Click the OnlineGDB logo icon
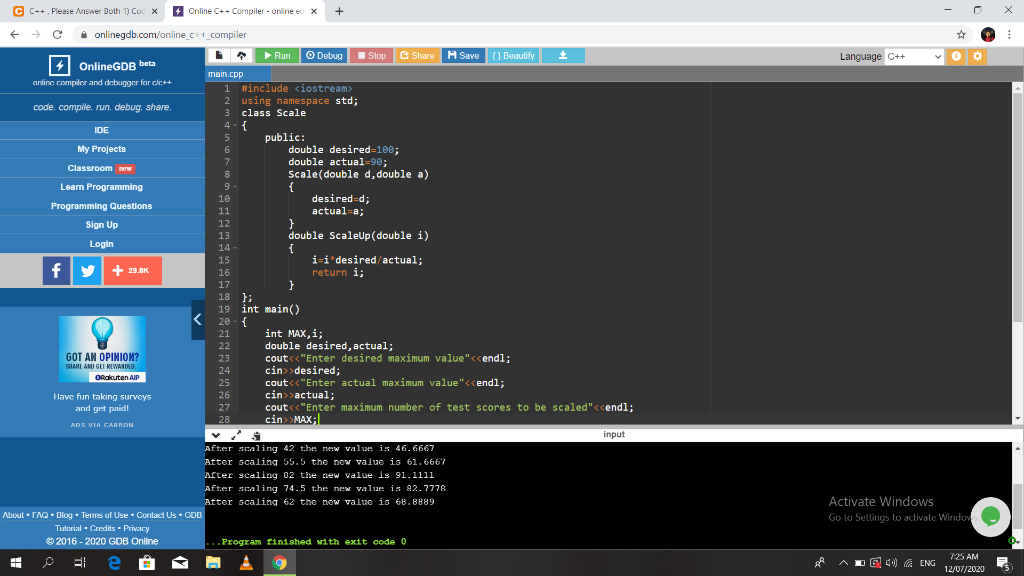 click(59, 65)
